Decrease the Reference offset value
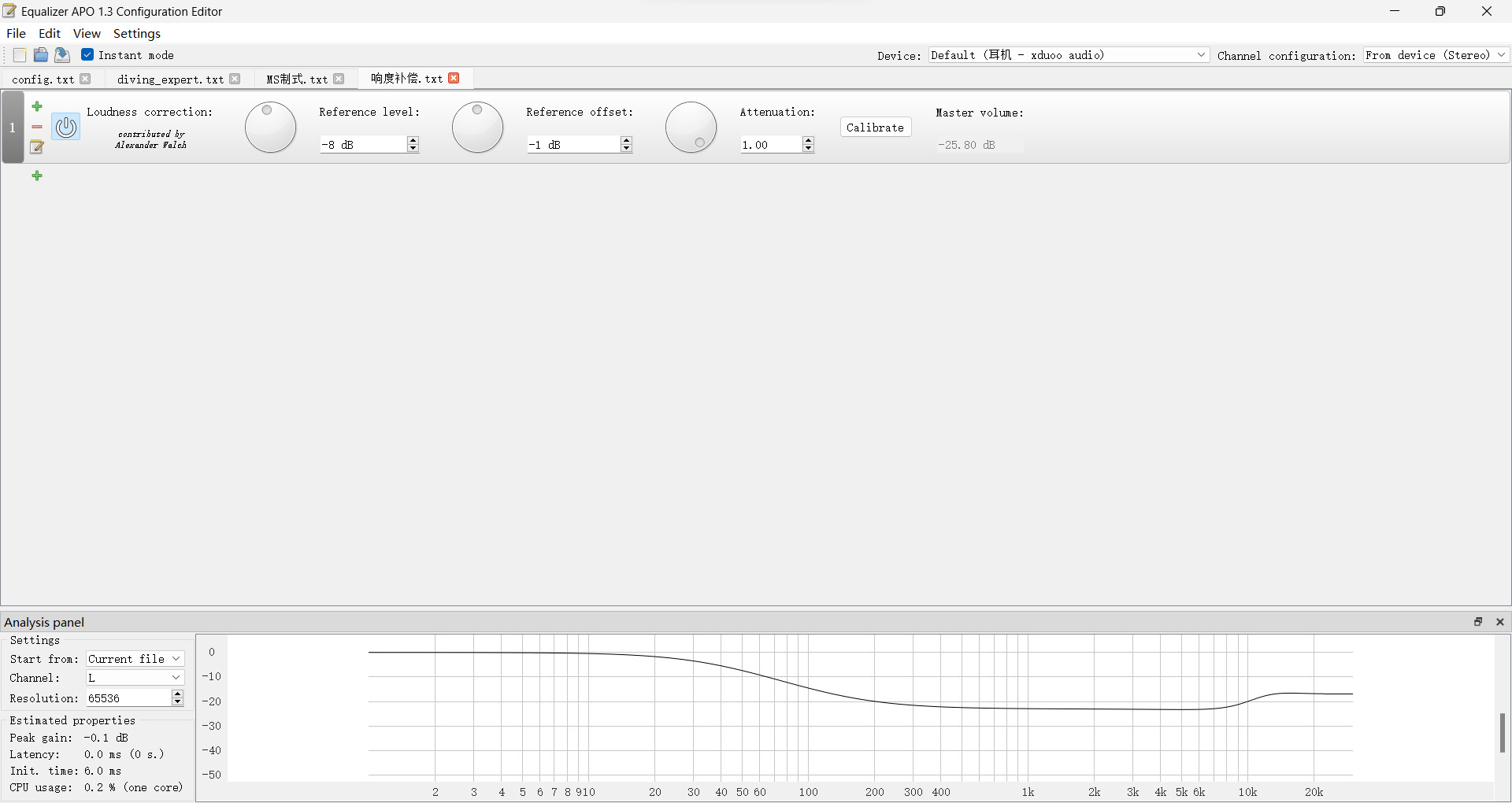Screen dimensions: 1512x803 click(626, 149)
